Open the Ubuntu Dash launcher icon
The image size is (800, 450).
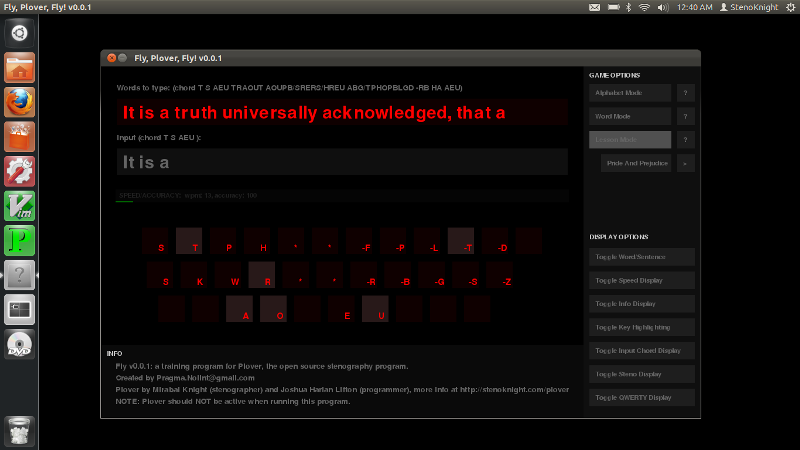[x=19, y=33]
